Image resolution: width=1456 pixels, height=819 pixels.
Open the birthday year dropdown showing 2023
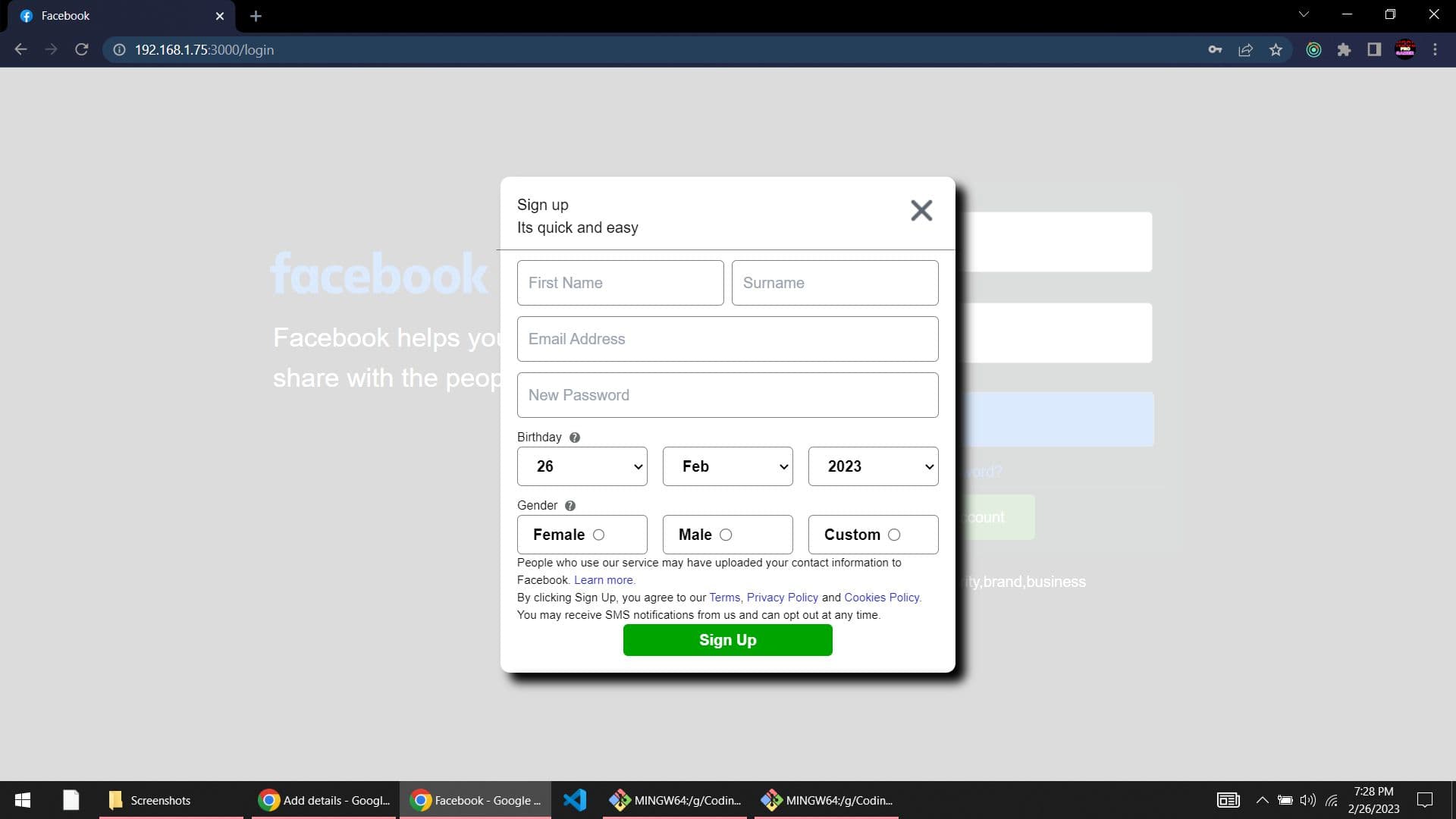click(873, 466)
